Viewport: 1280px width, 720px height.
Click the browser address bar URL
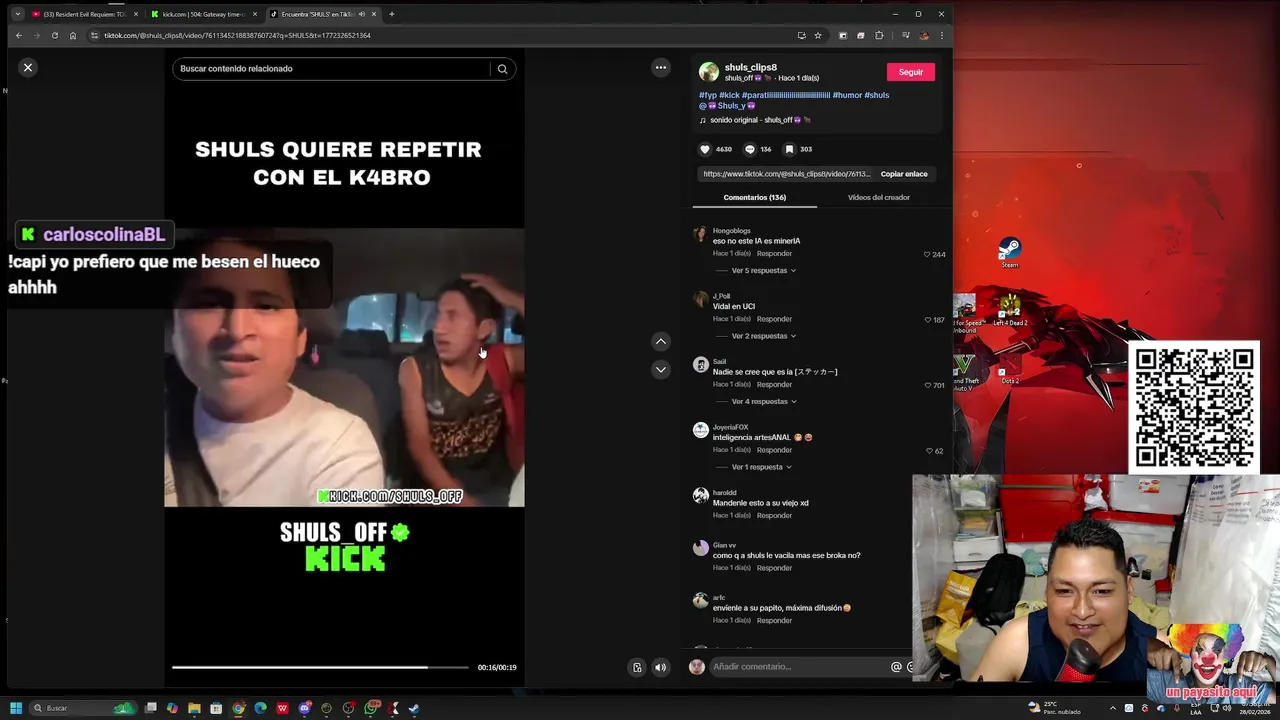(x=237, y=35)
